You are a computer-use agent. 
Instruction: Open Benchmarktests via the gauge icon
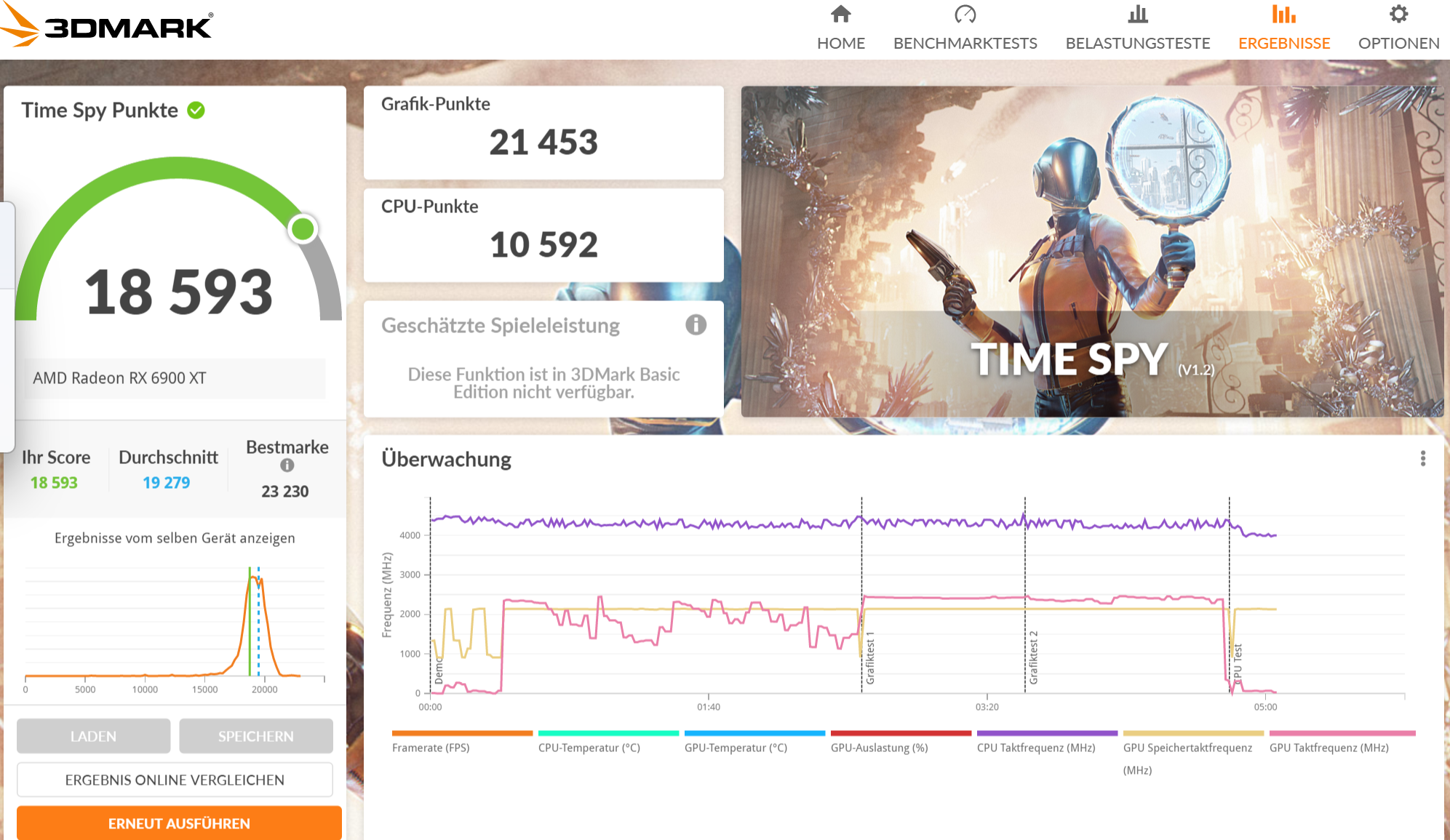click(965, 15)
